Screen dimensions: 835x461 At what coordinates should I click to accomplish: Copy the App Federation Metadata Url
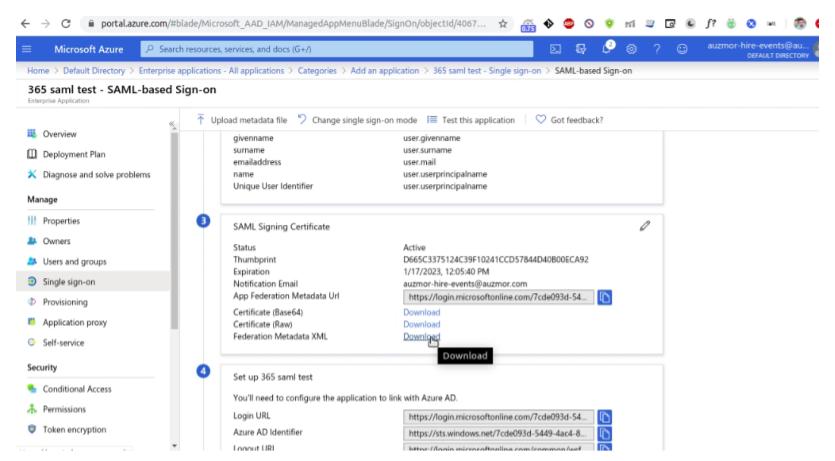pyautogui.click(x=604, y=297)
